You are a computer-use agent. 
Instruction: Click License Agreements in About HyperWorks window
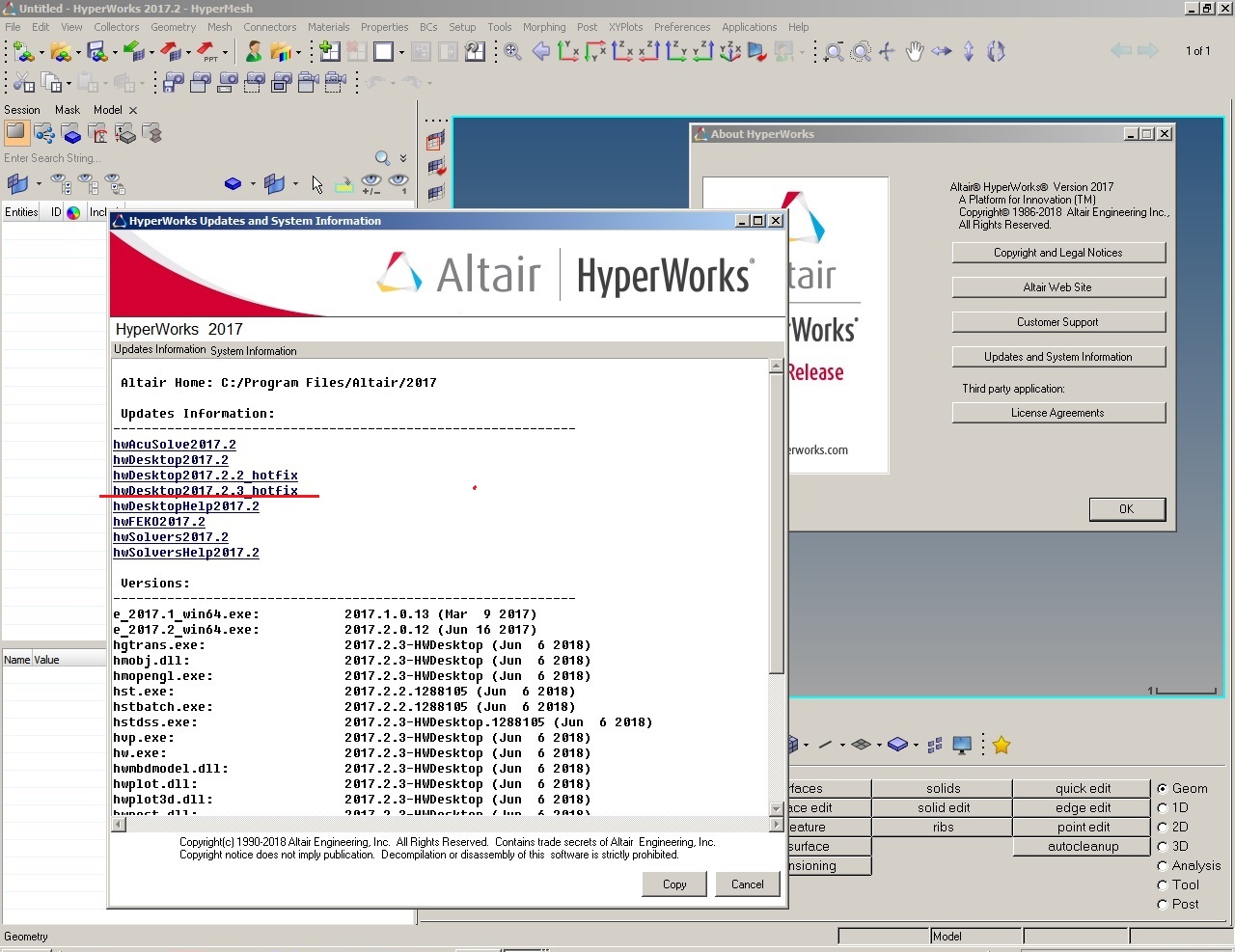1058,413
